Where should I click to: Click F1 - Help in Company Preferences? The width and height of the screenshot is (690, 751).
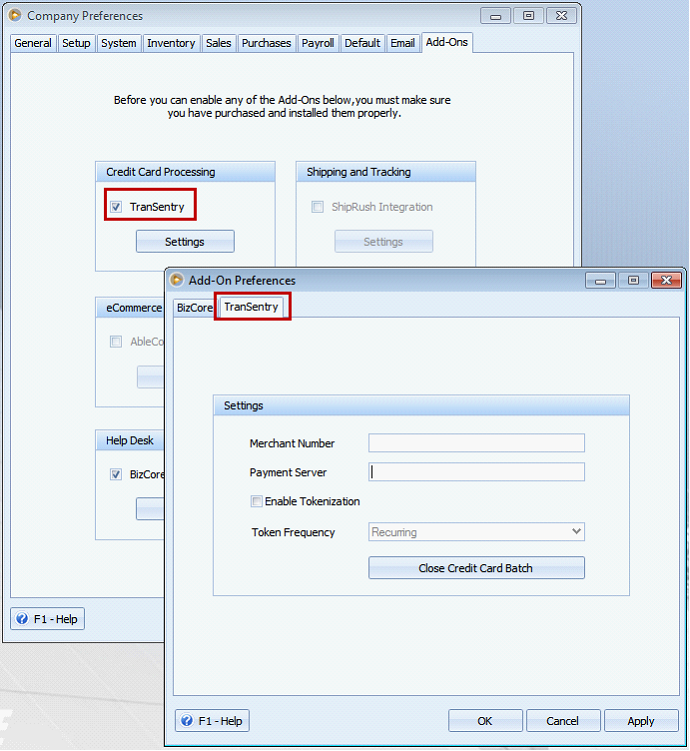tap(47, 618)
